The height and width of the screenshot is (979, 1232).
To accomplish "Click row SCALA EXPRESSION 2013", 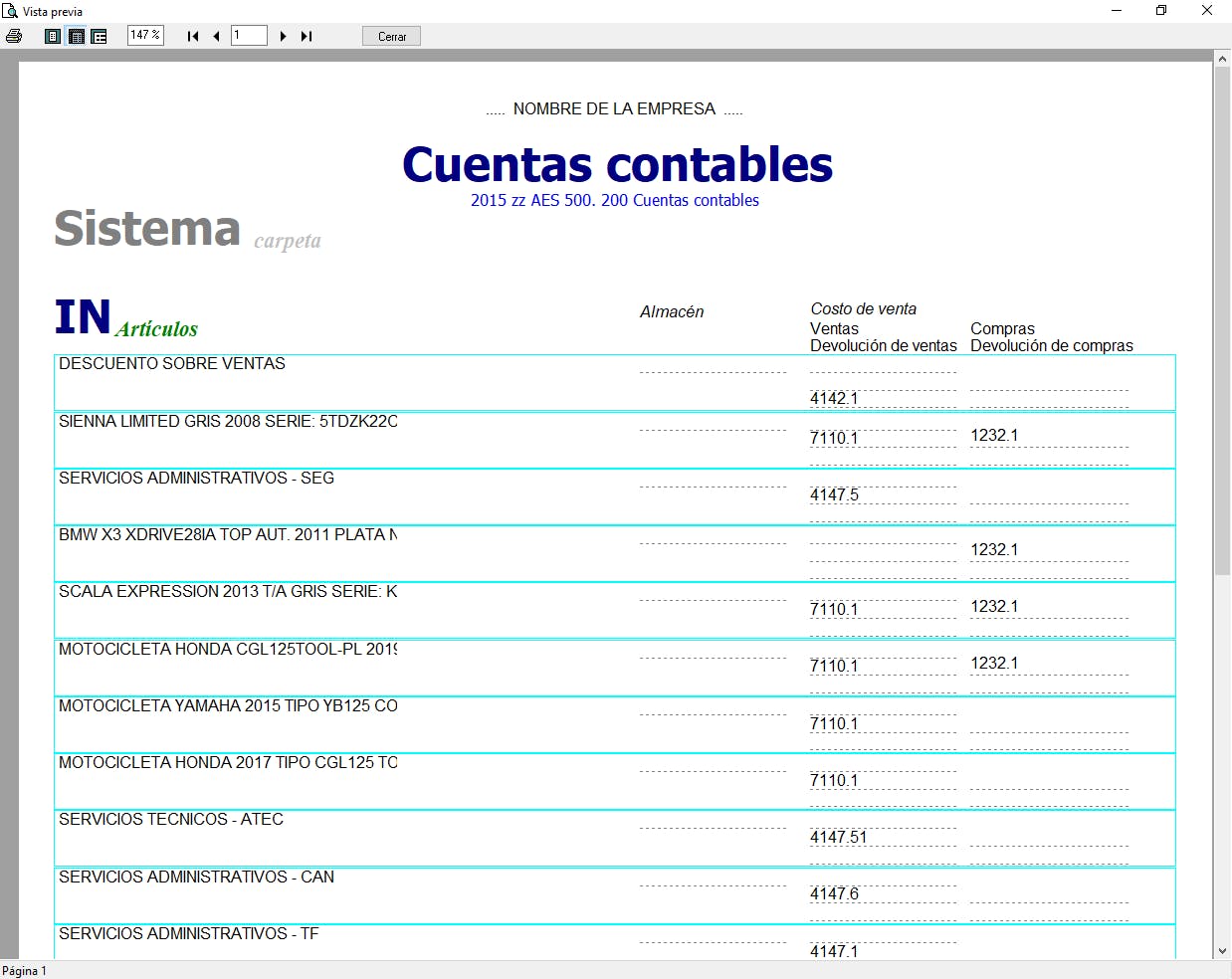I will pyautogui.click(x=615, y=610).
